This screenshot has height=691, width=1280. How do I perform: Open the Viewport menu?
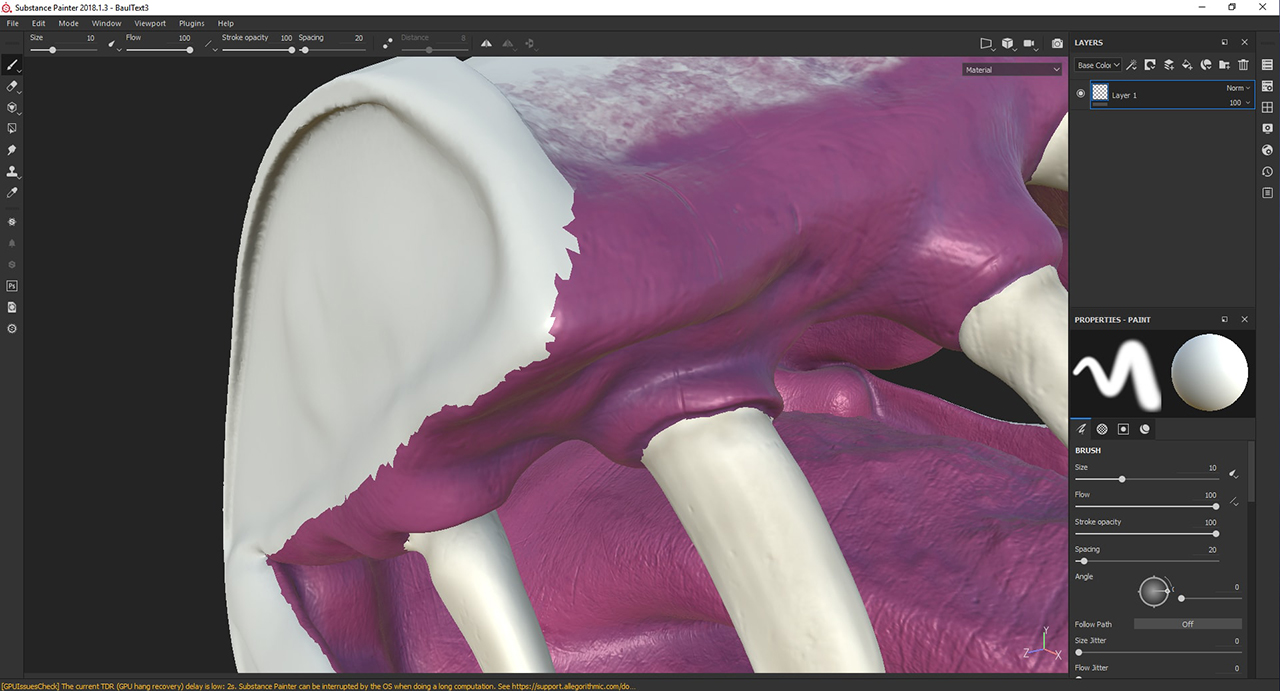150,23
